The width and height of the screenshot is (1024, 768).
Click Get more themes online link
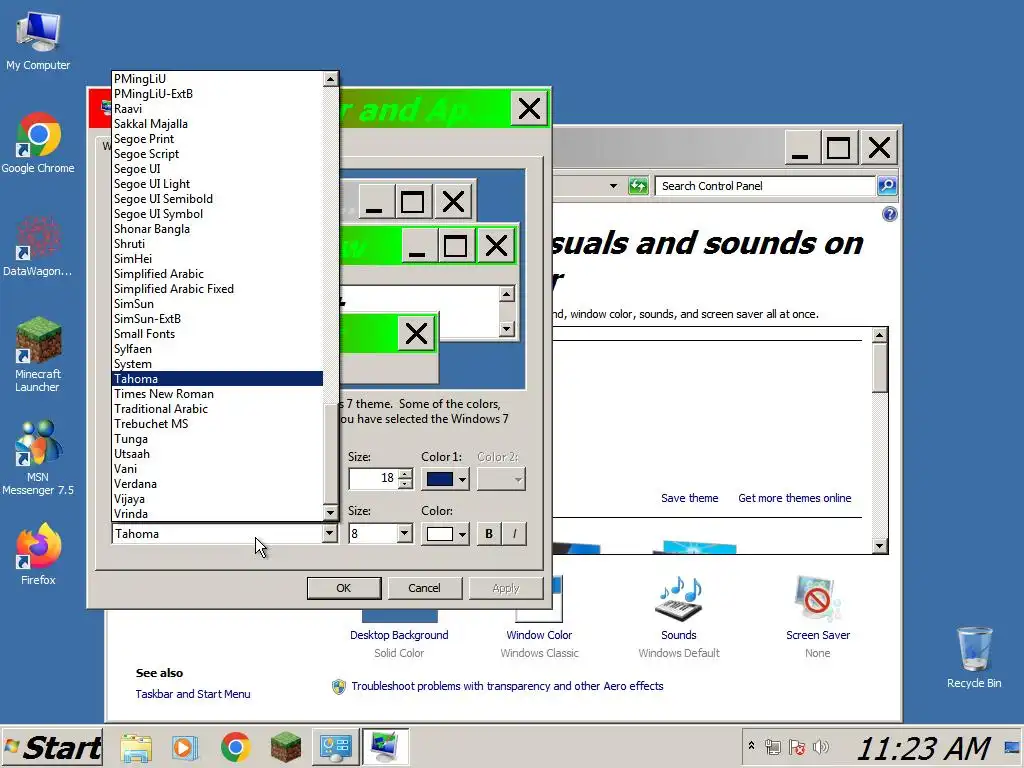tap(795, 498)
